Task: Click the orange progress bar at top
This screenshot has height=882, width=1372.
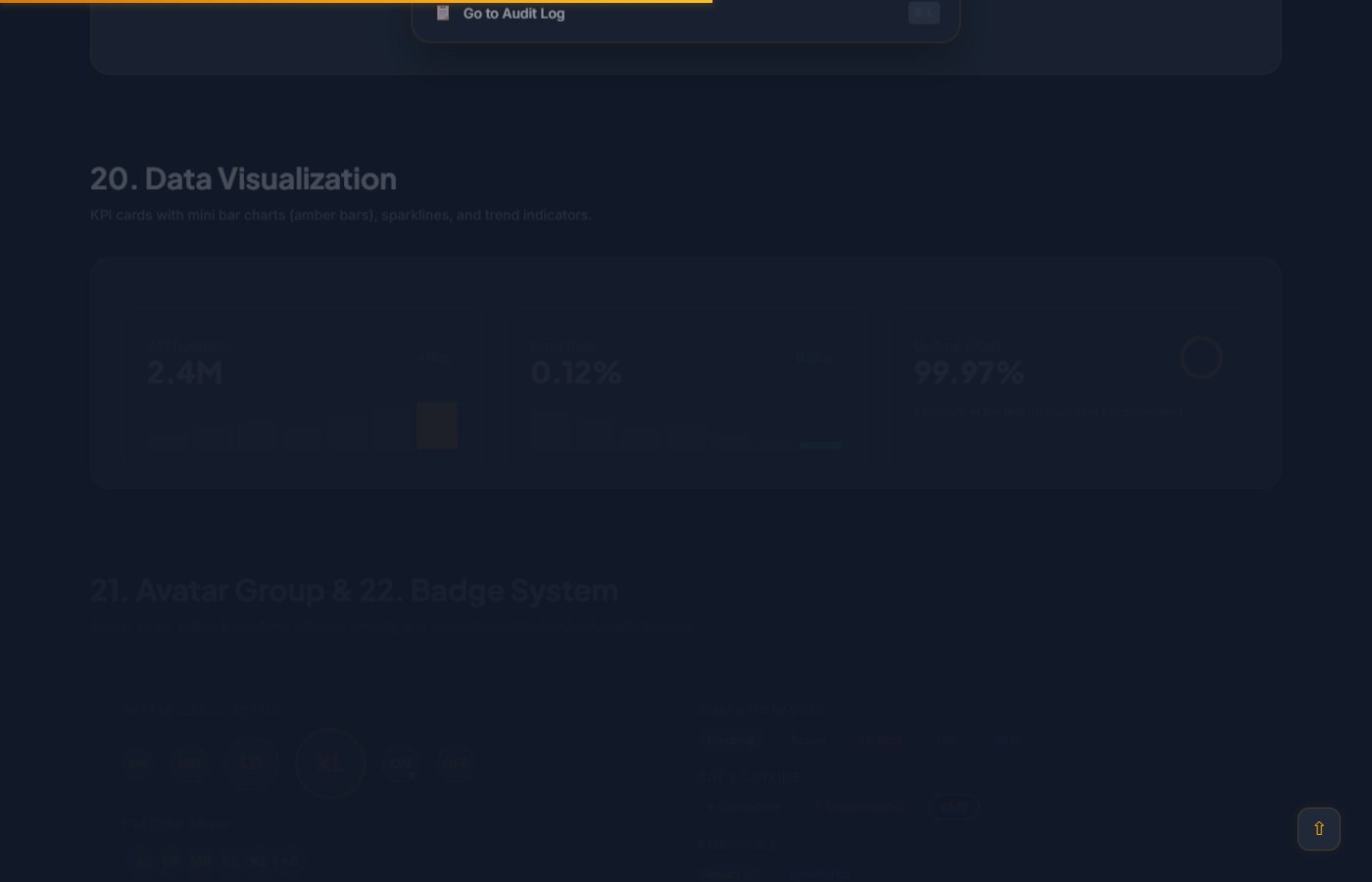Action: (356, 2)
